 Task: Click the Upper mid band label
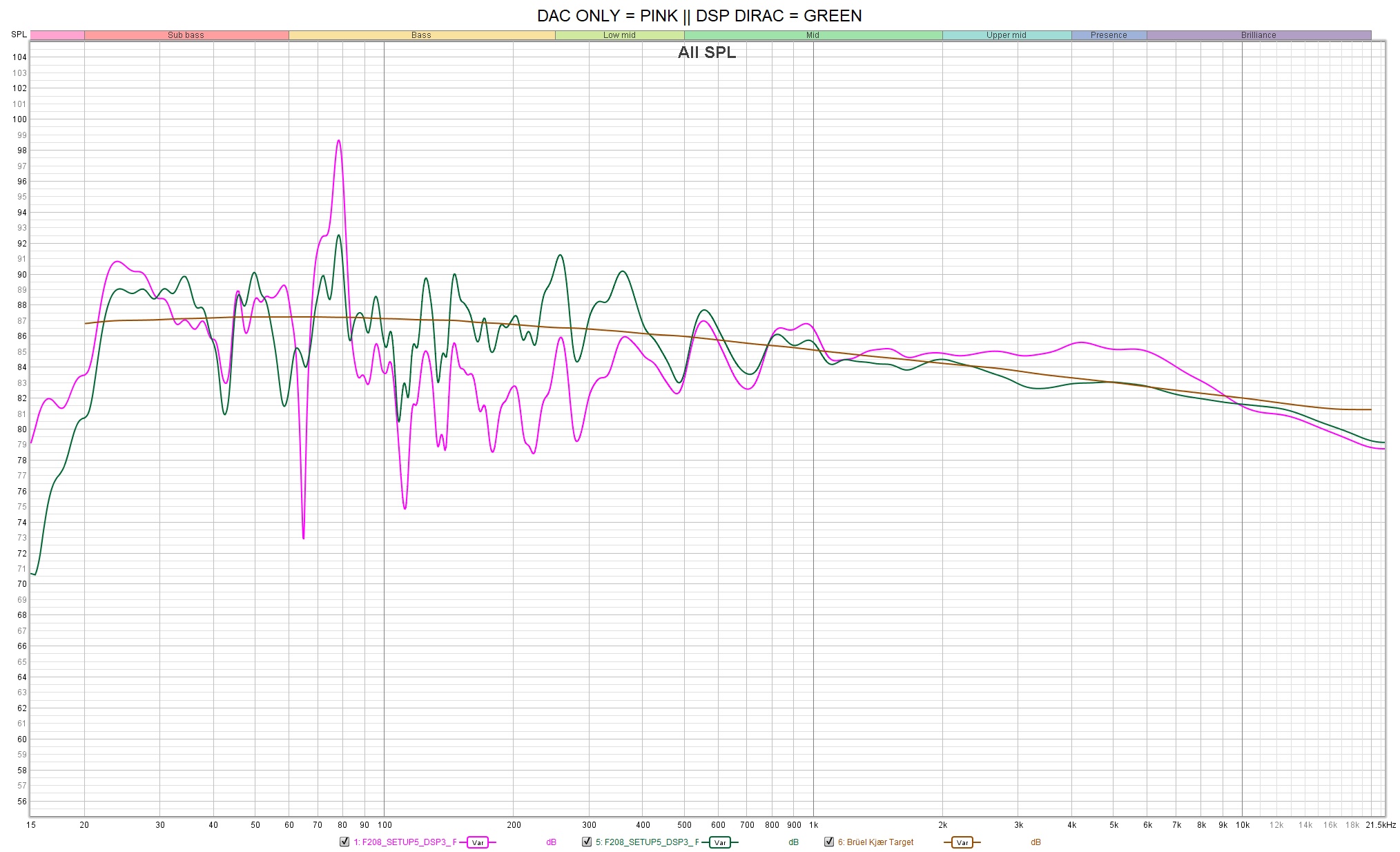pyautogui.click(x=1006, y=35)
